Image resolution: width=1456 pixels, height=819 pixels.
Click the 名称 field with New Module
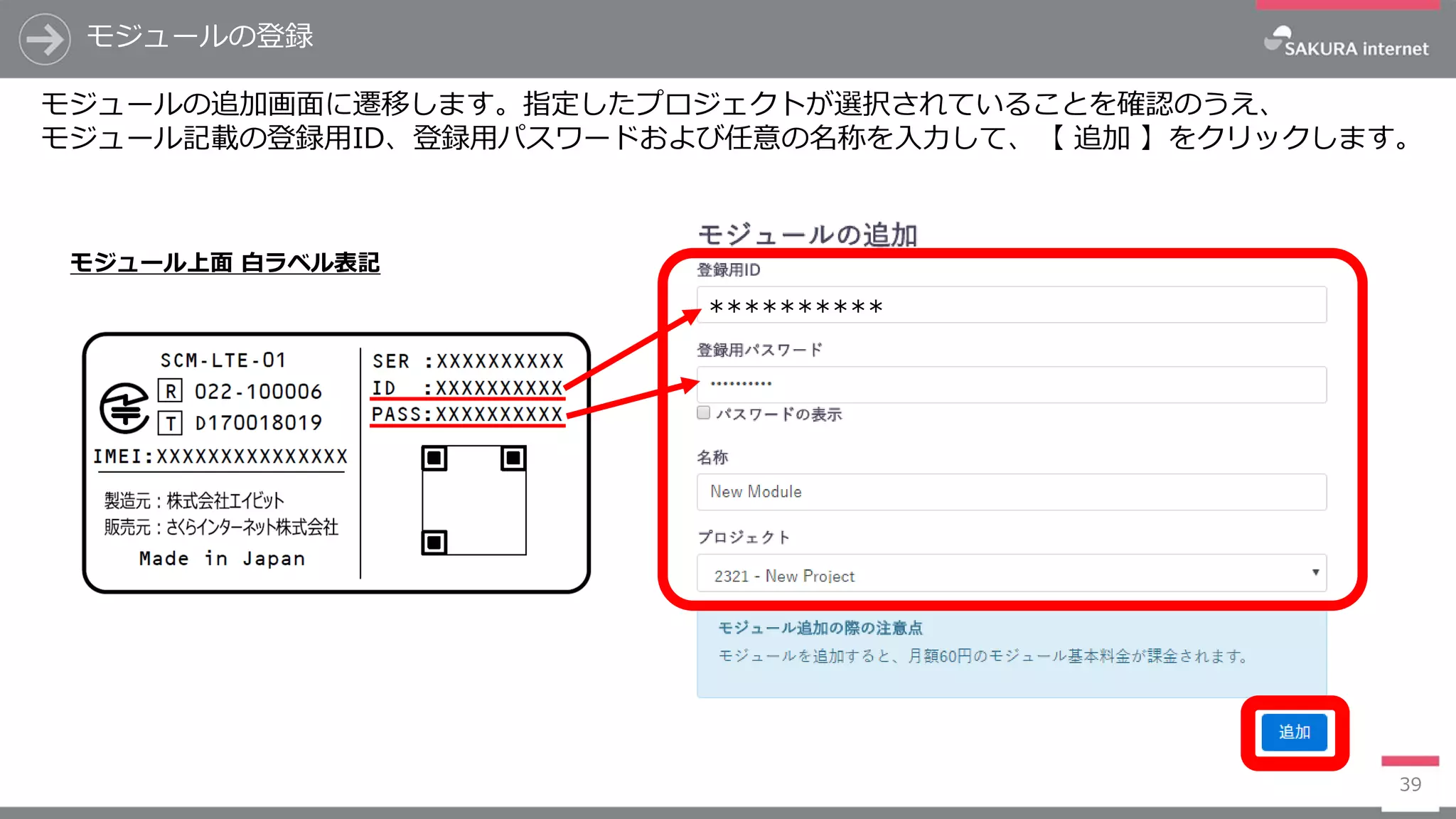point(1012,492)
